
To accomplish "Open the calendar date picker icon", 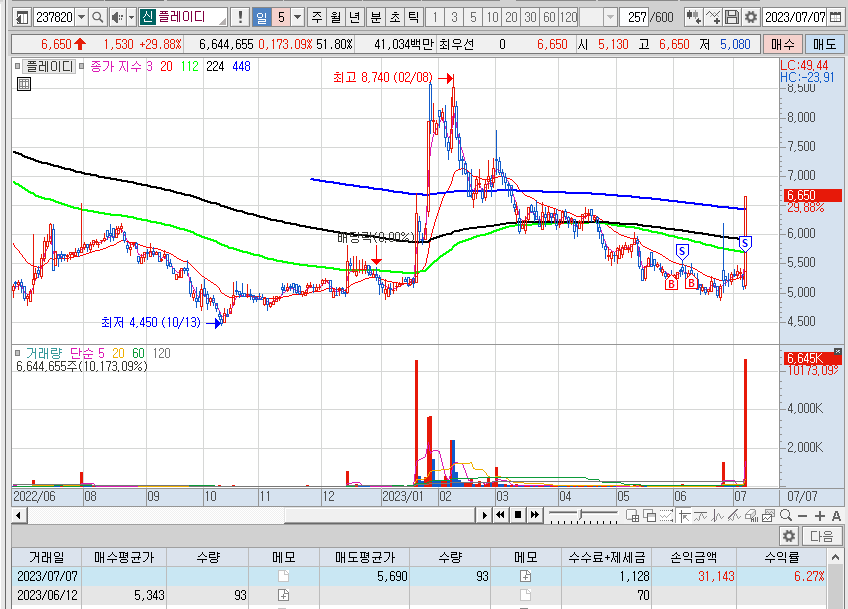I will (835, 17).
